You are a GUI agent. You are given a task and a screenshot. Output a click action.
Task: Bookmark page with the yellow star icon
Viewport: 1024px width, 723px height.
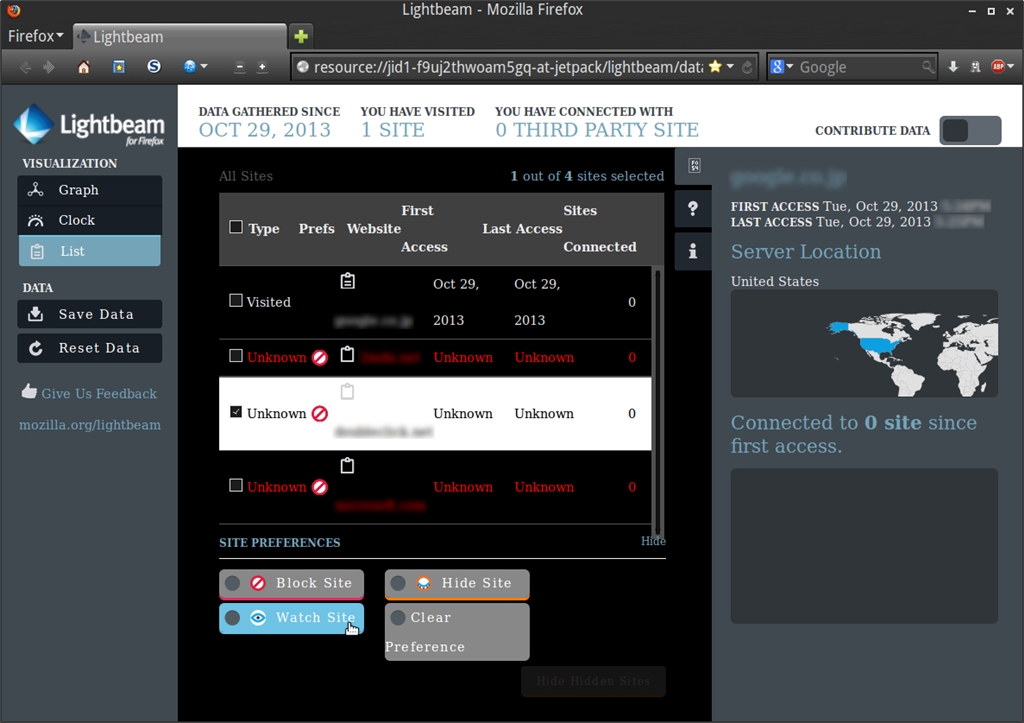[x=715, y=66]
